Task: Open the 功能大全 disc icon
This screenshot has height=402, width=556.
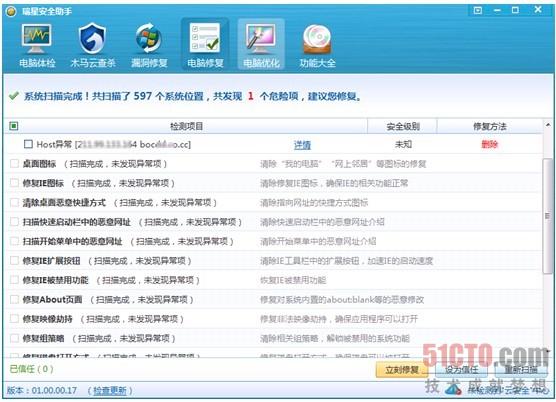Action: (317, 39)
